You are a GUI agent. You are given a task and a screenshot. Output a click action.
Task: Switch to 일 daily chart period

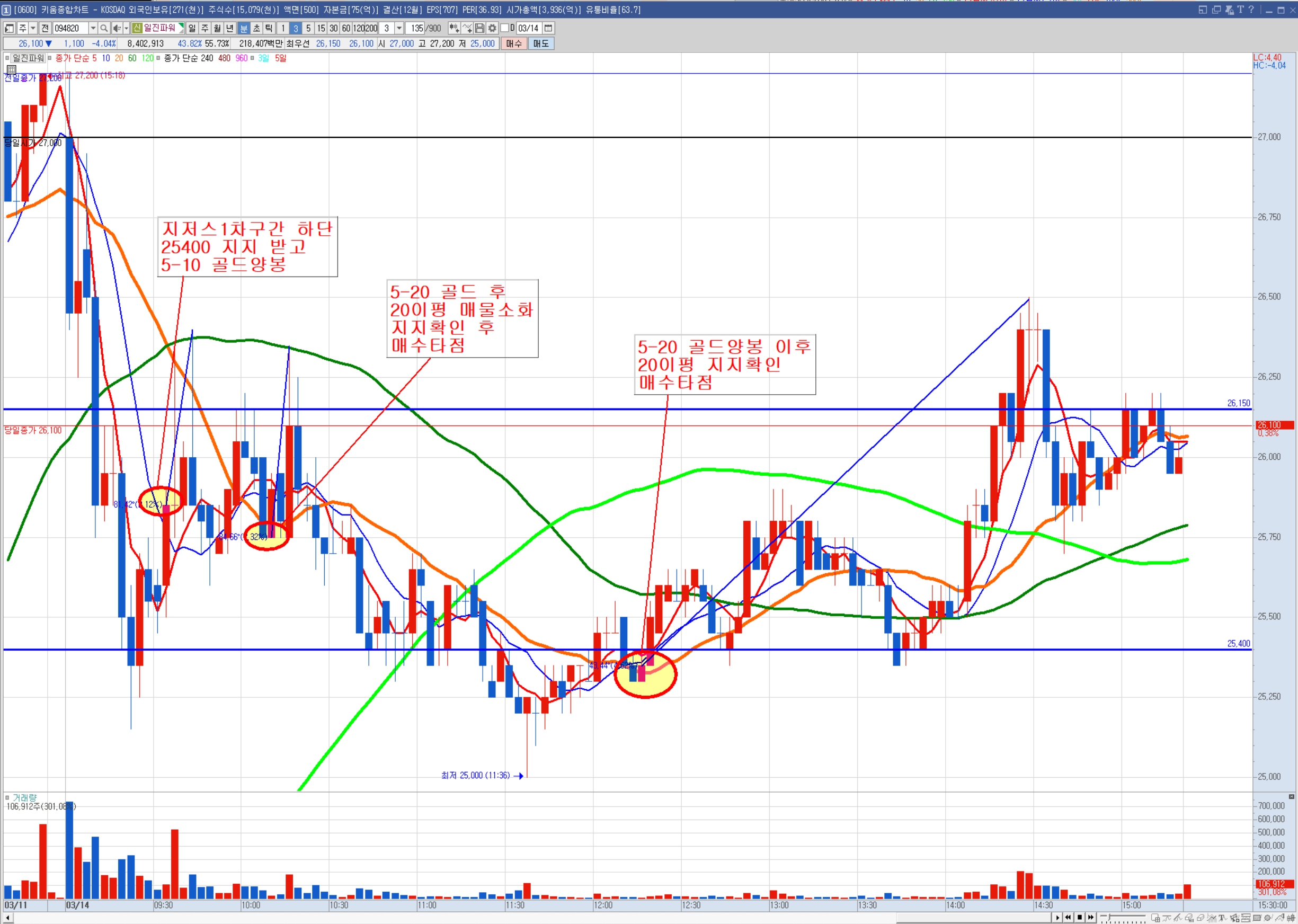tap(192, 28)
